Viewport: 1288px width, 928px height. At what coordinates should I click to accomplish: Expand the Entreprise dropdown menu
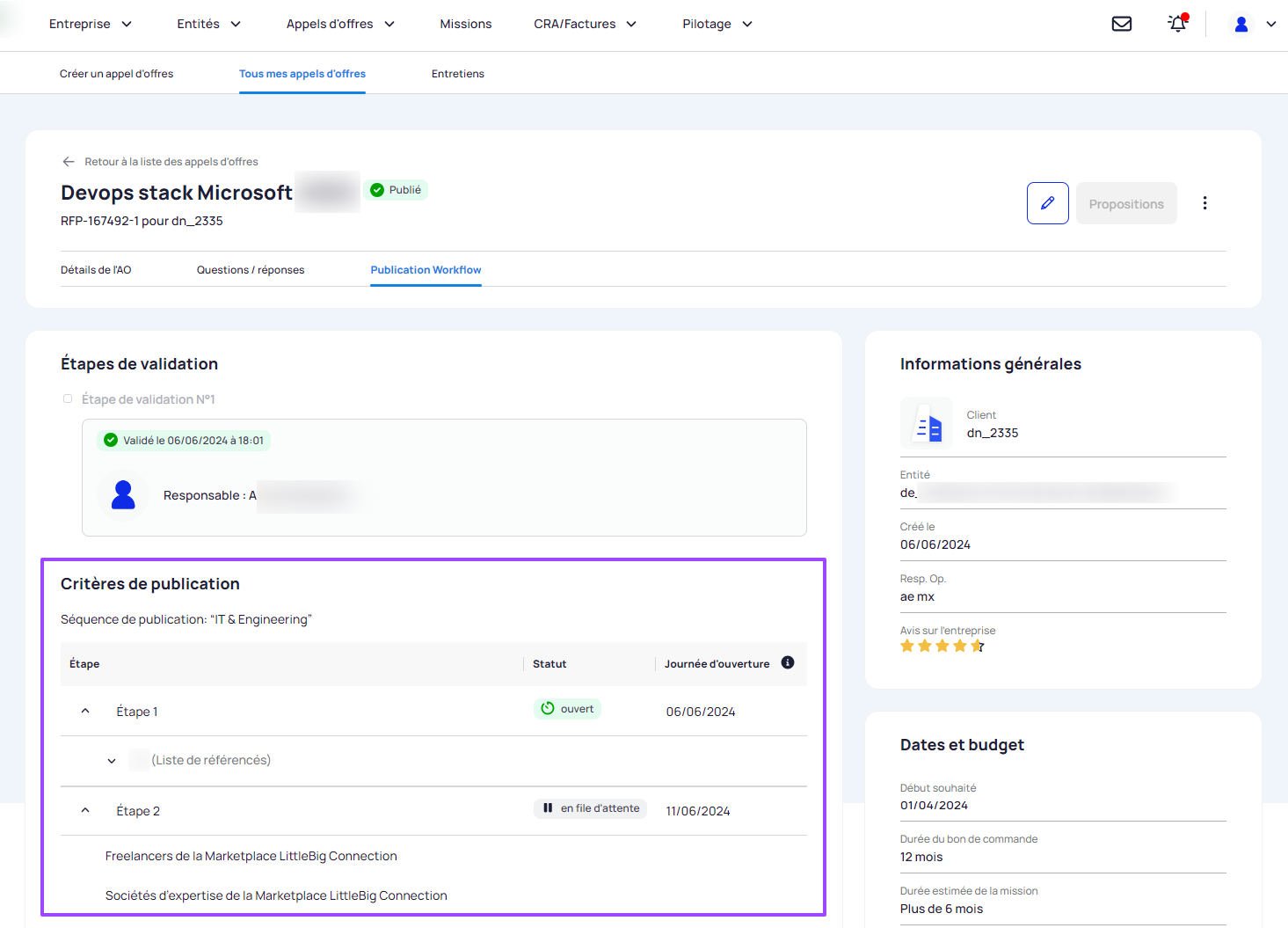(x=91, y=24)
